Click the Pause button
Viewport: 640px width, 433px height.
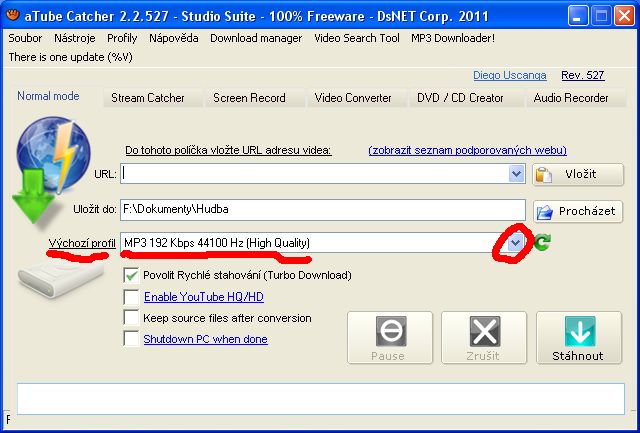[389, 338]
